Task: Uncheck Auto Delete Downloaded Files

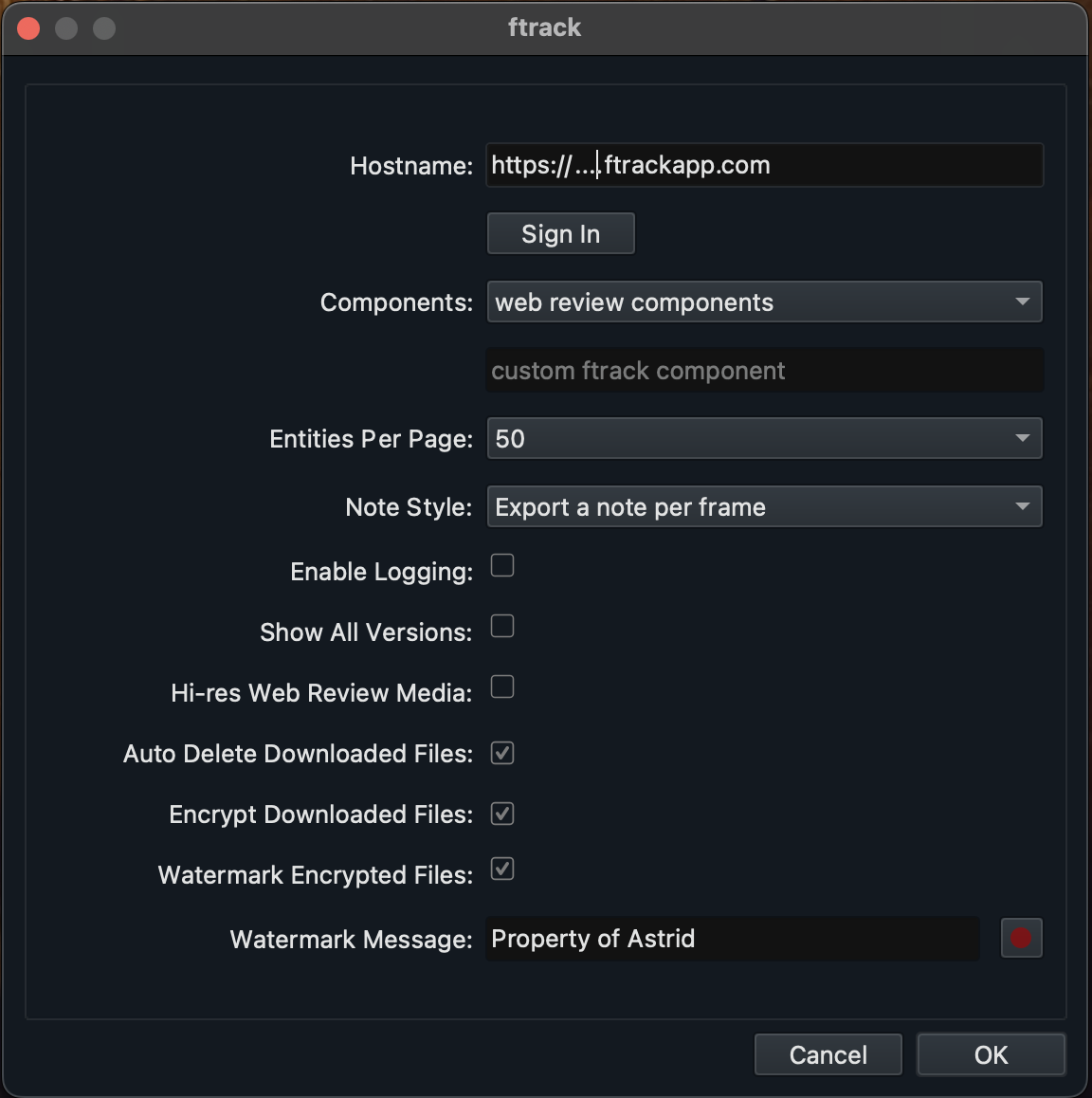Action: coord(501,754)
